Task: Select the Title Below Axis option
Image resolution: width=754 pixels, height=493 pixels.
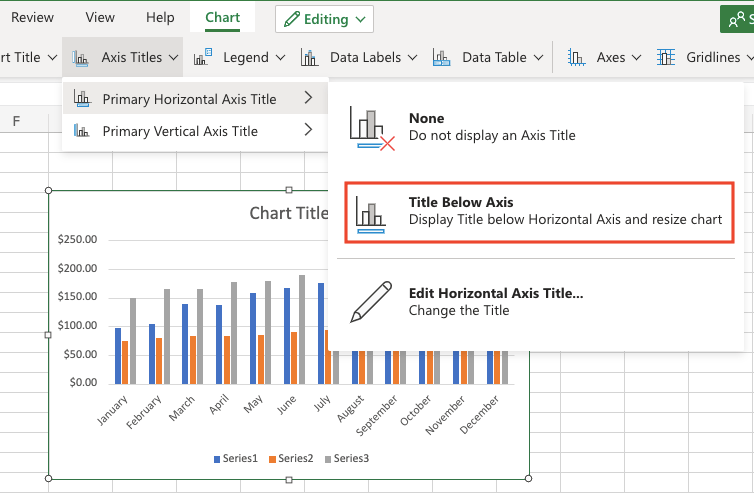Action: [540, 212]
